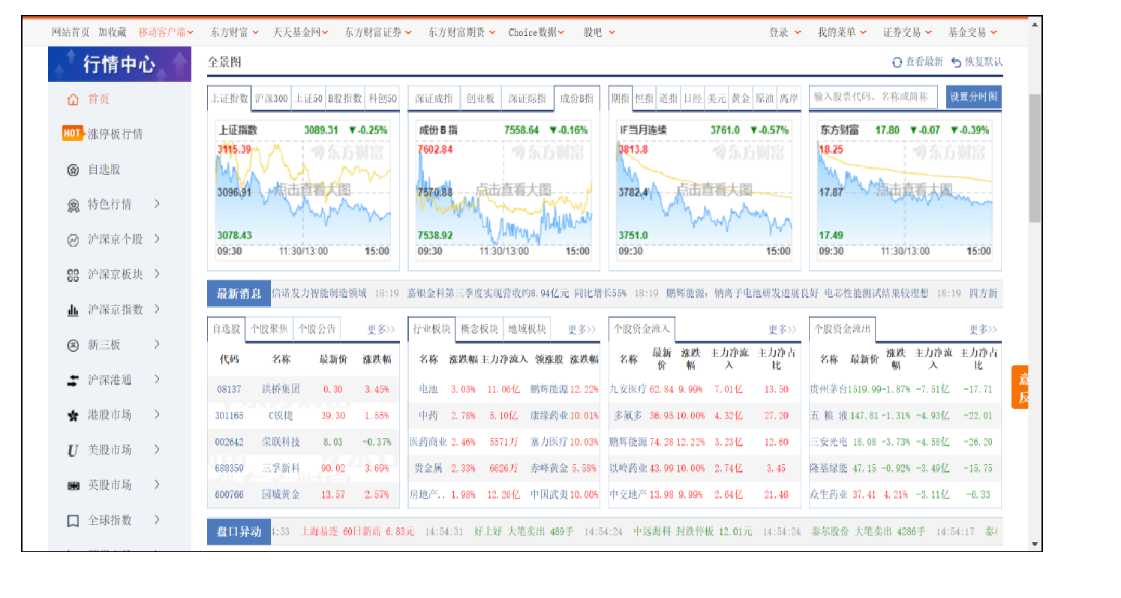Image resolution: width=1121 pixels, height=598 pixels.
Task: Click the stock code search input field
Action: pyautogui.click(x=873, y=97)
